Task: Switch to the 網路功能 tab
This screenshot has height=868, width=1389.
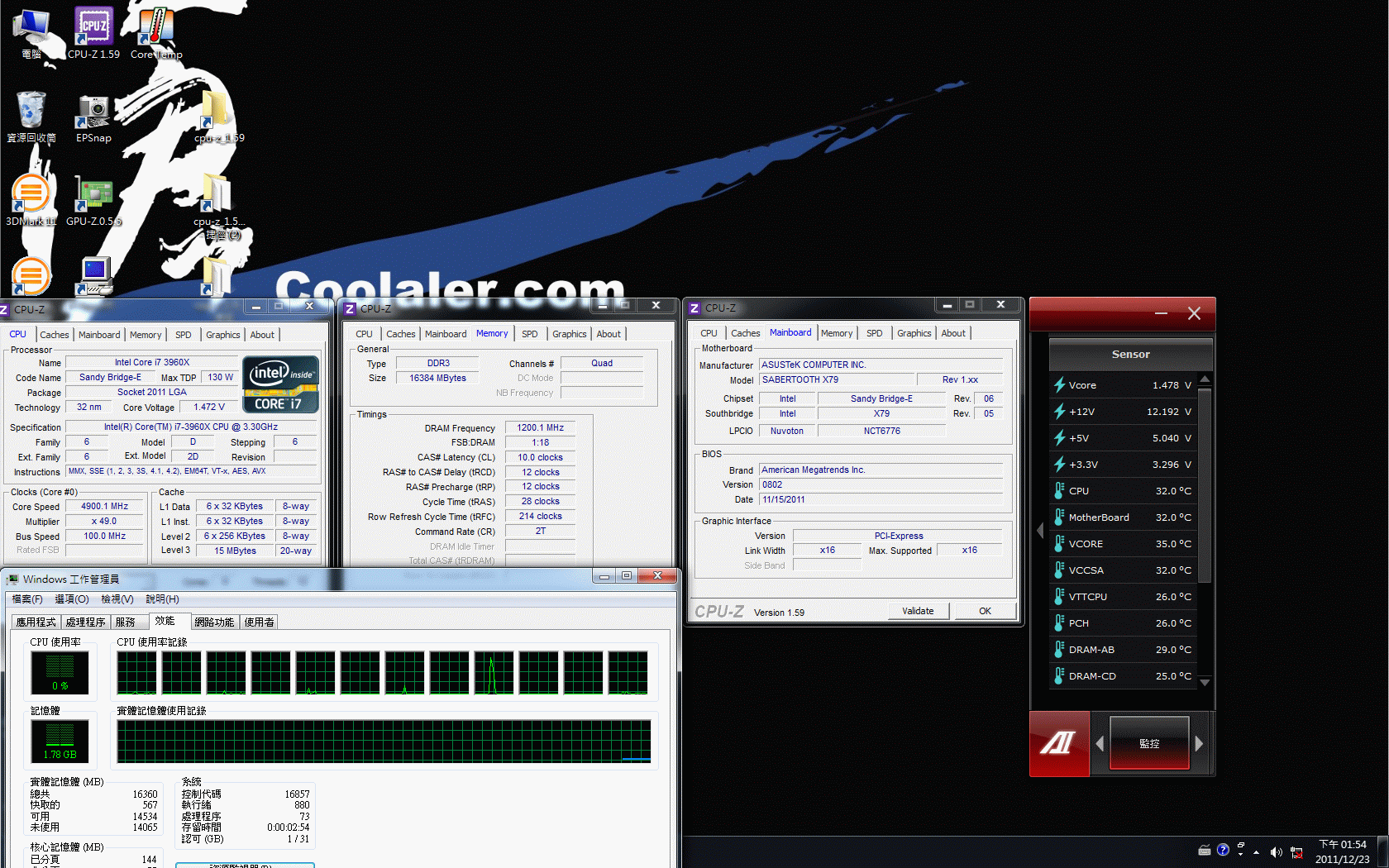Action: tap(215, 622)
